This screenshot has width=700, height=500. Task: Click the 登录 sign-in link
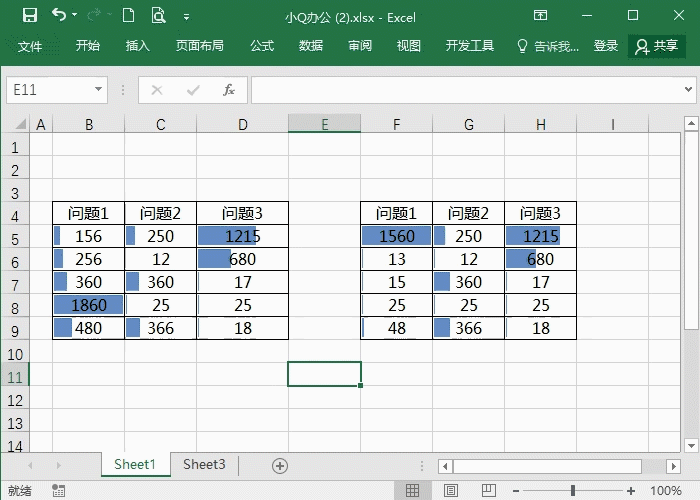click(x=605, y=46)
